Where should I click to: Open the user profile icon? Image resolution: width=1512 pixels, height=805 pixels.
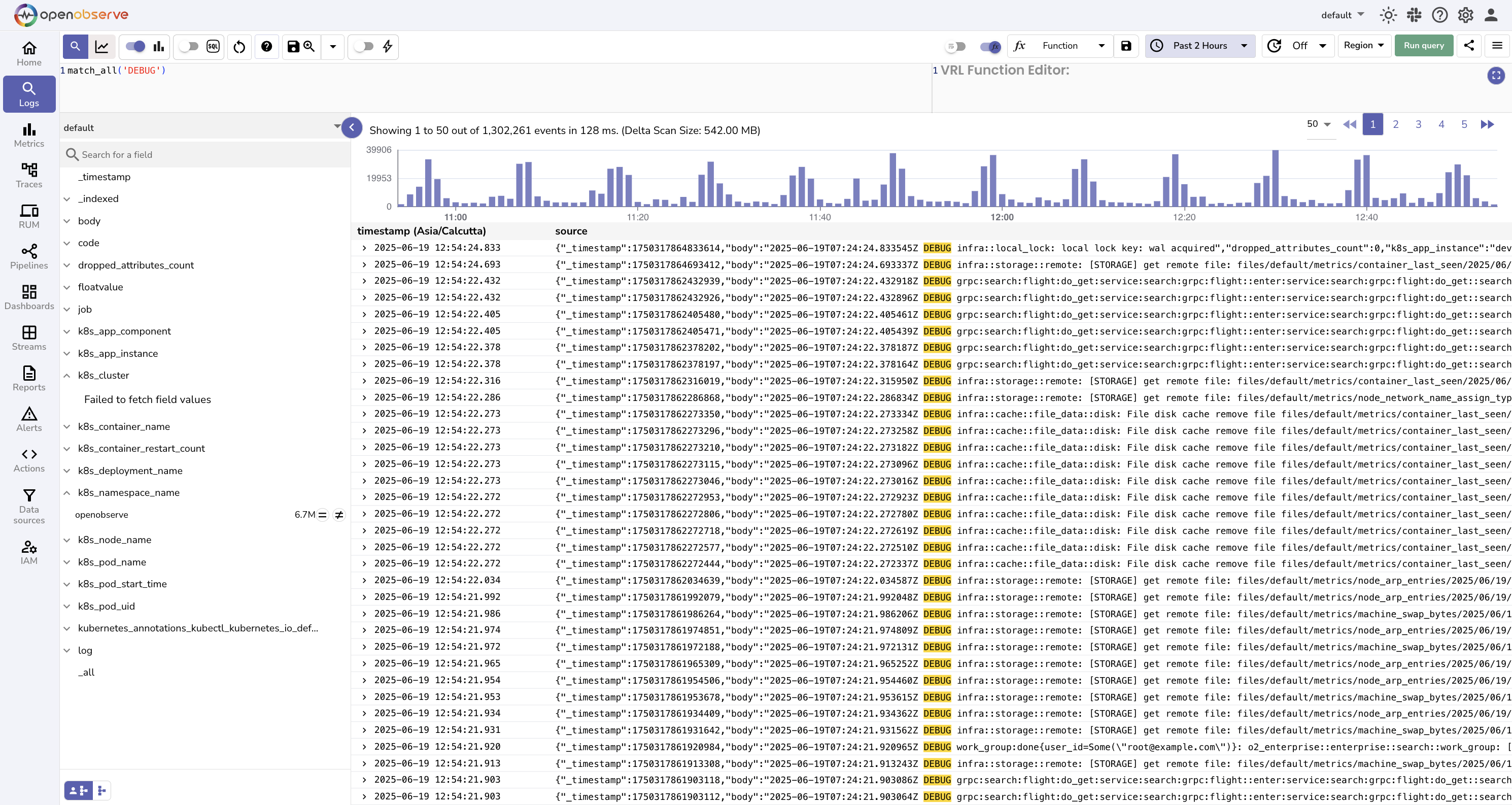[1491, 15]
